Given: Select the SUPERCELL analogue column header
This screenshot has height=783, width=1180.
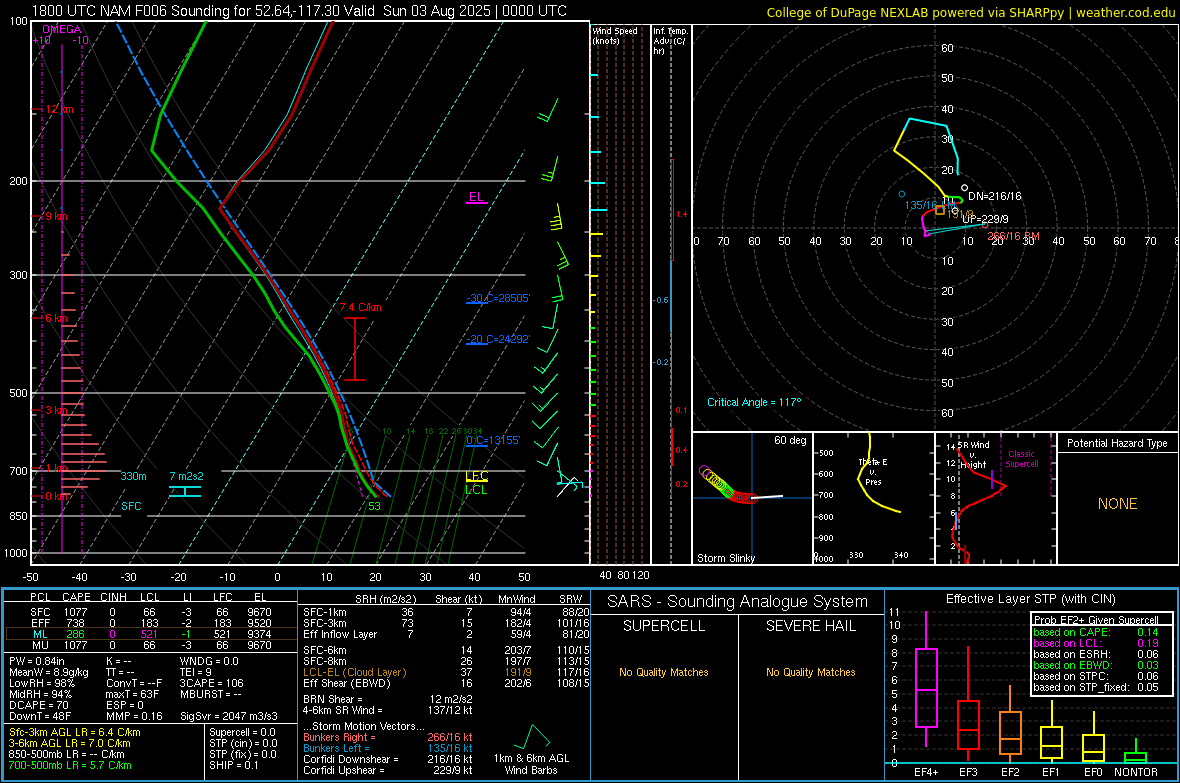Looking at the screenshot, I should coord(664,626).
